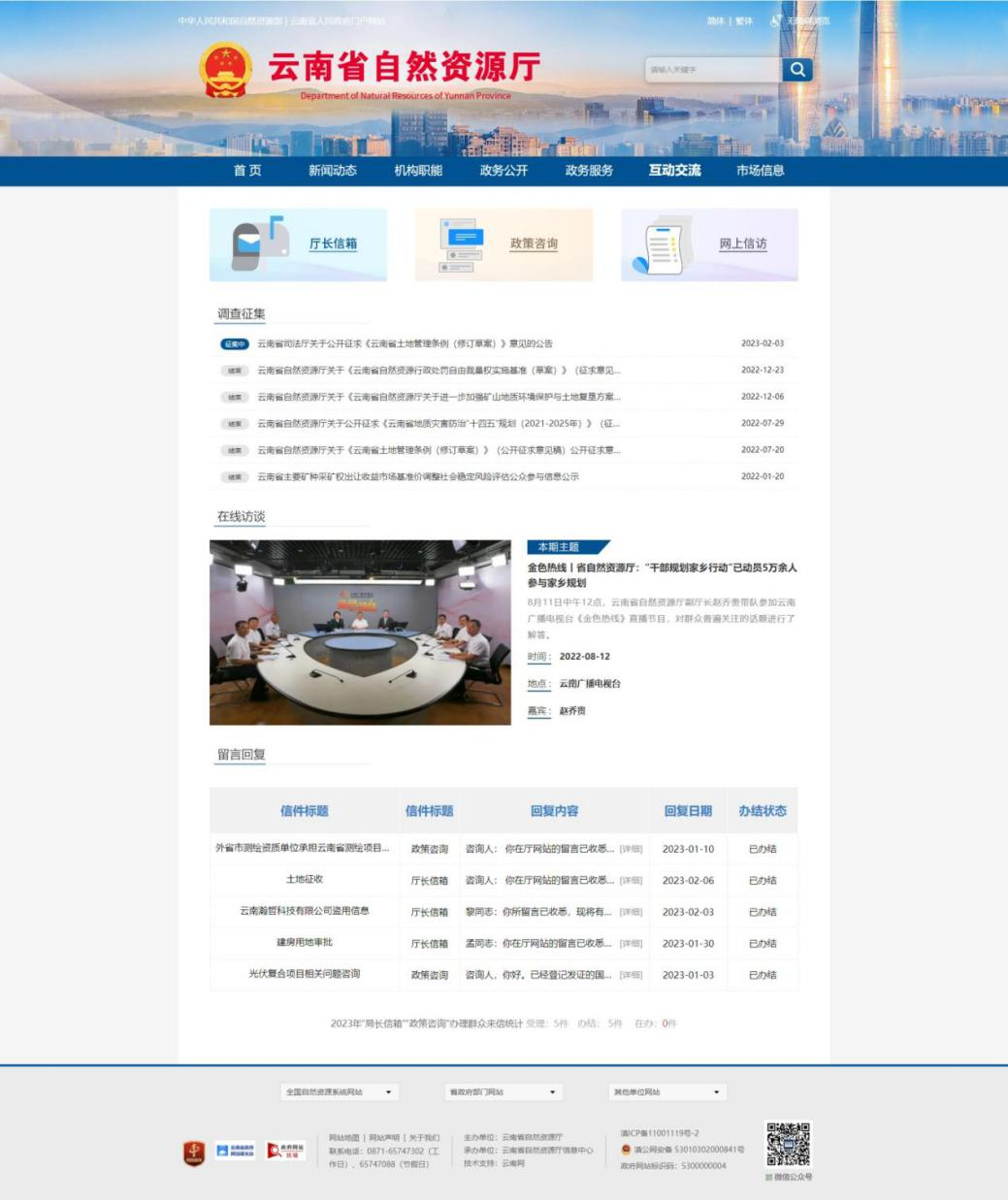Click the magnifier search button
Image resolution: width=1008 pixels, height=1200 pixels.
point(797,70)
